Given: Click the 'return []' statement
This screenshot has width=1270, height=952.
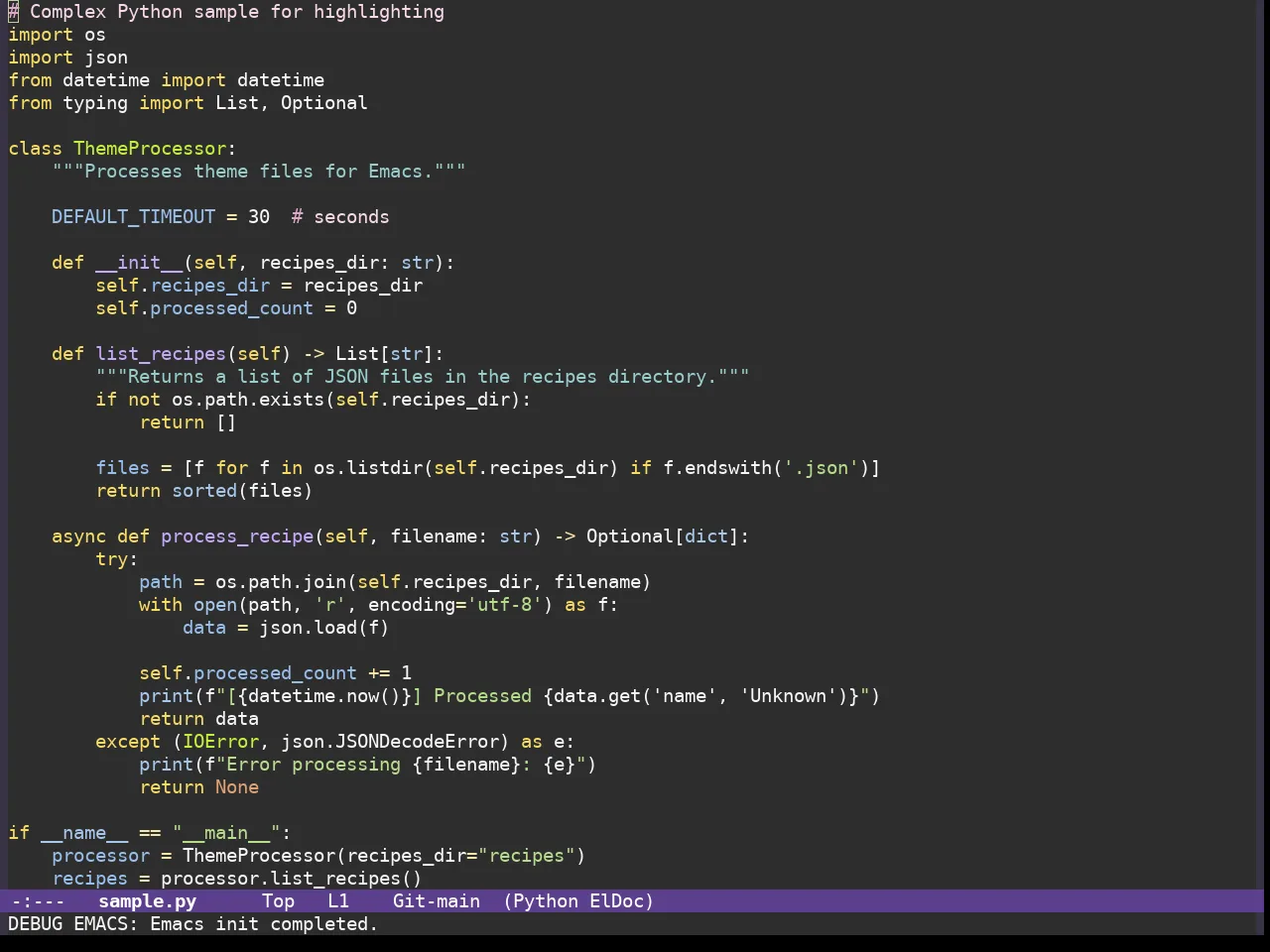Looking at the screenshot, I should point(188,422).
